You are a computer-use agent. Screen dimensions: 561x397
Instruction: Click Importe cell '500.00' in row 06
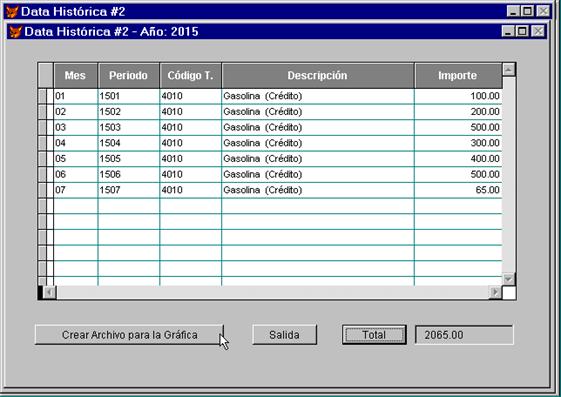coord(458,175)
